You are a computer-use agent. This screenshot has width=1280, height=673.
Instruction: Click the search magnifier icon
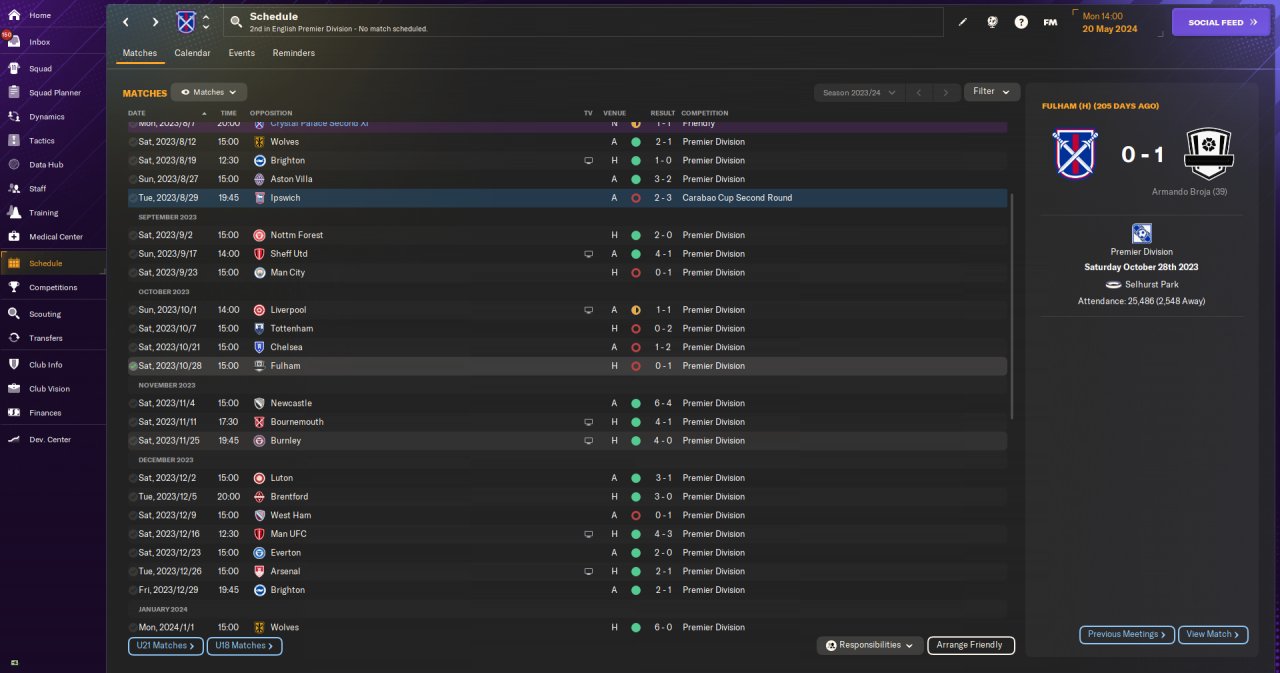point(236,22)
